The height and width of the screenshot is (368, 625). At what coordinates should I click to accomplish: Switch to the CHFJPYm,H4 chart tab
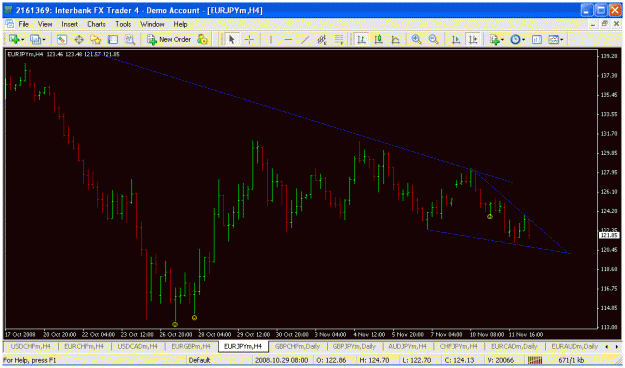(458, 346)
